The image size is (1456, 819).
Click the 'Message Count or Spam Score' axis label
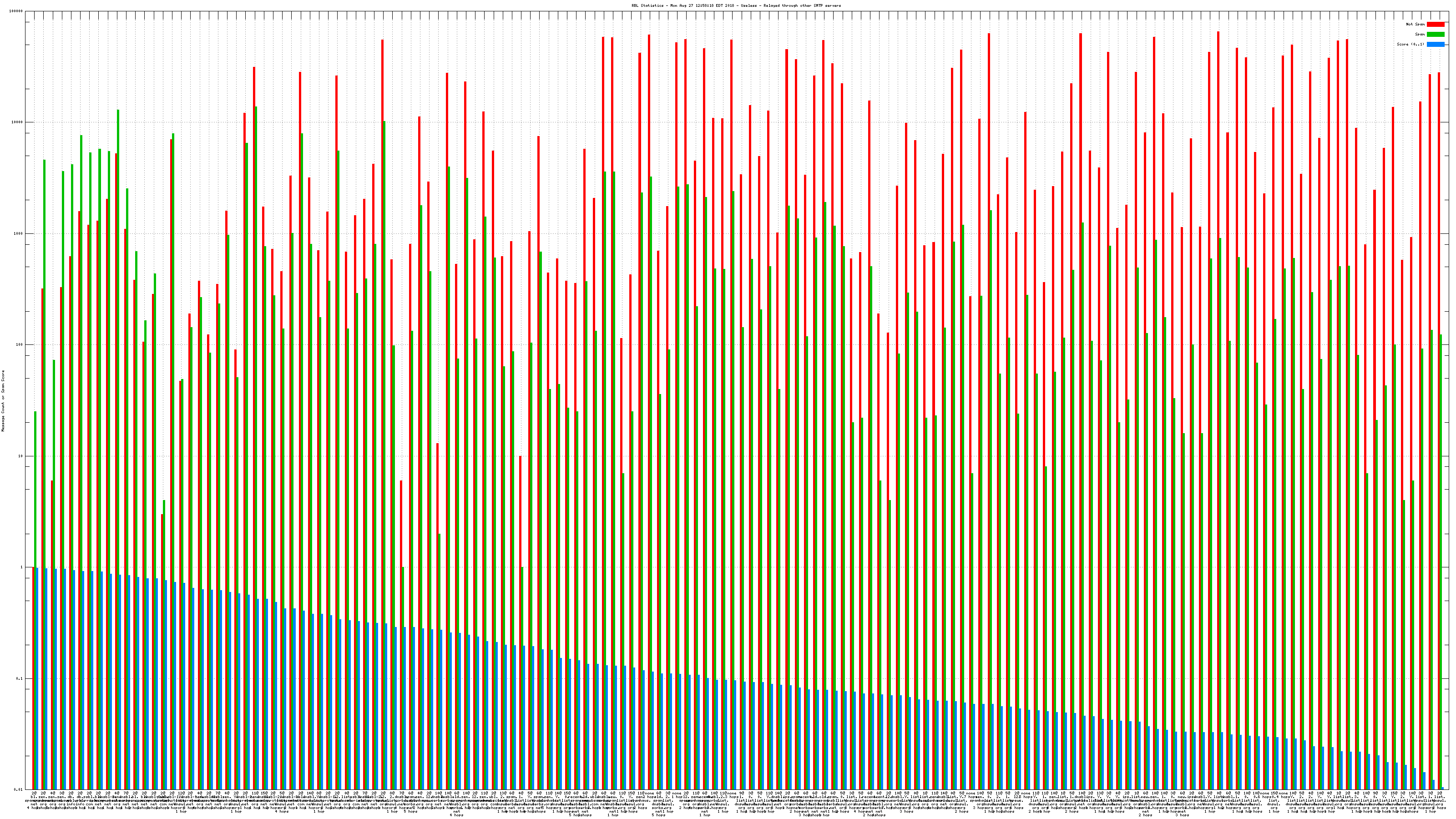pos(3,401)
